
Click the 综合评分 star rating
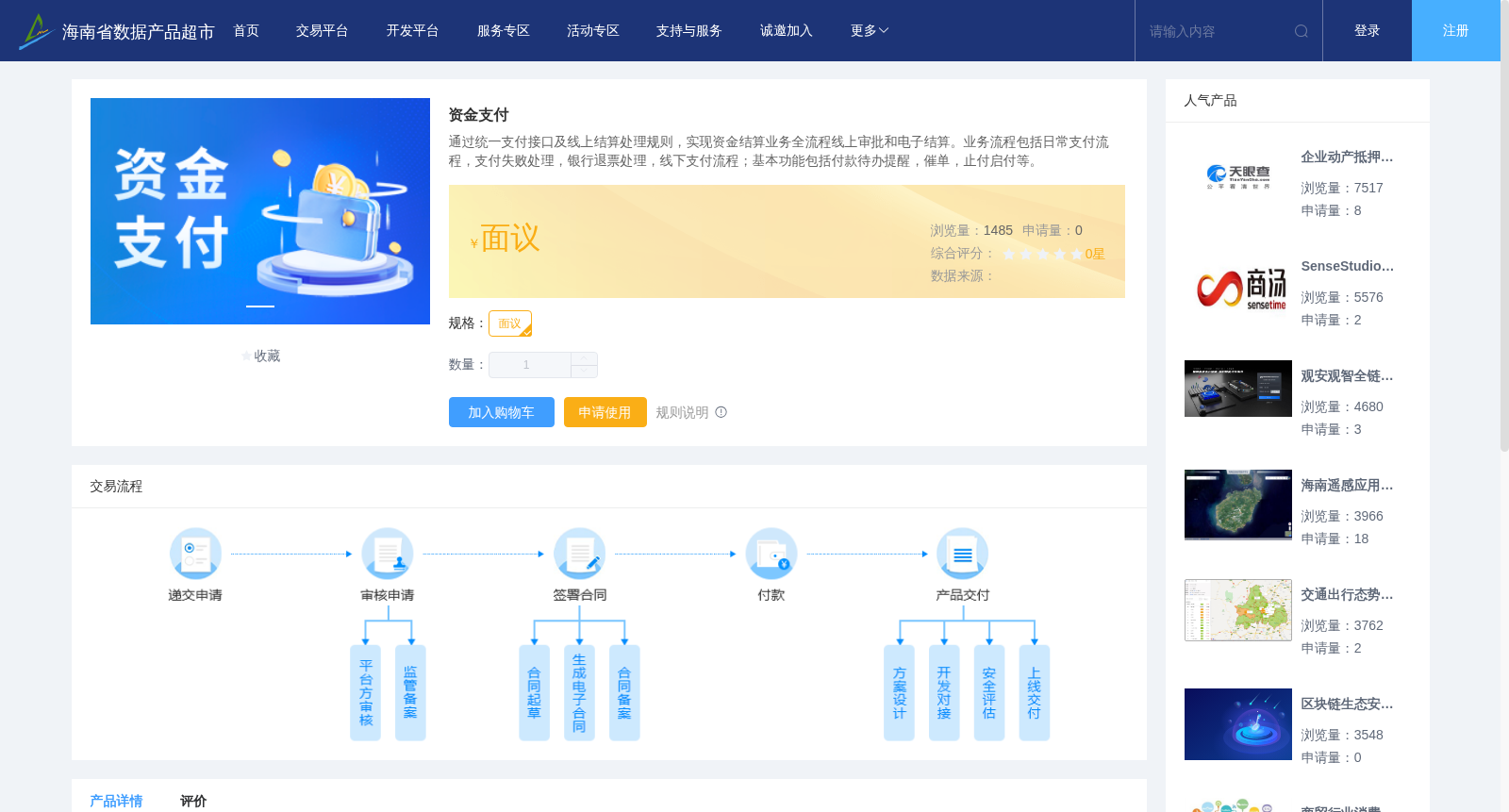(x=1042, y=254)
